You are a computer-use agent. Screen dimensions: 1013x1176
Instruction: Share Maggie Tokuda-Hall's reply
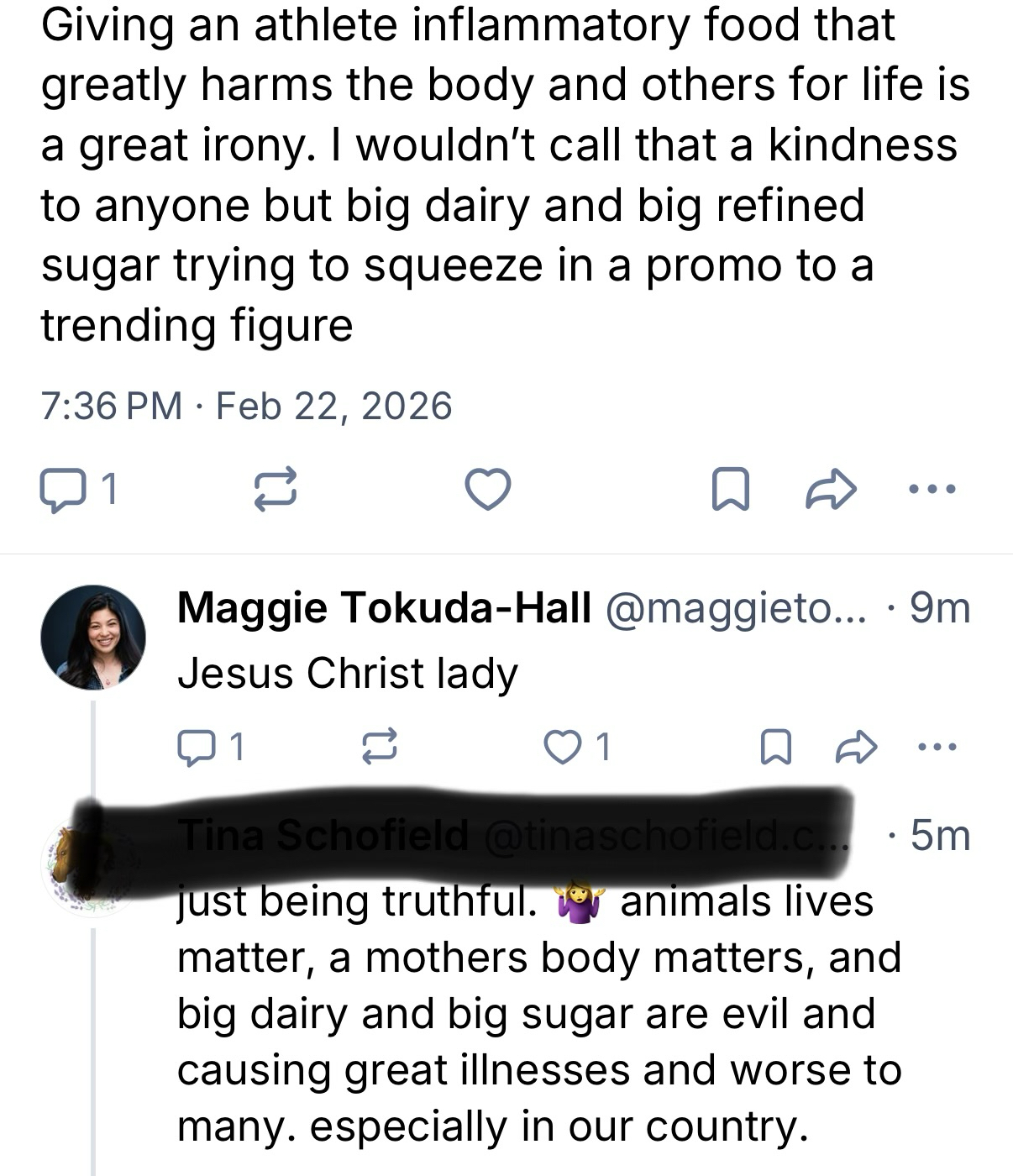click(x=856, y=747)
